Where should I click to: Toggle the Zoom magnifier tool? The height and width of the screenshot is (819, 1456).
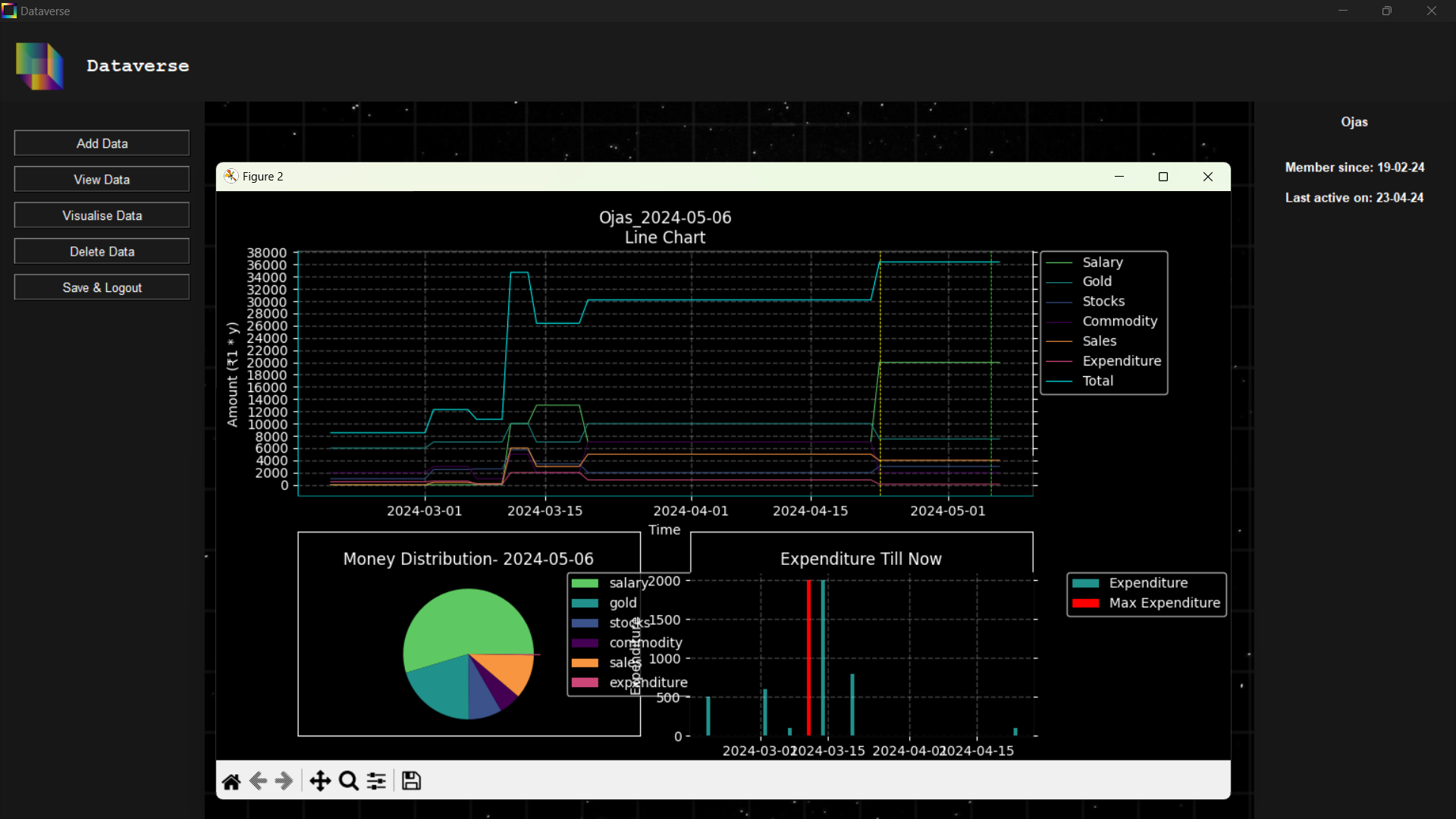(x=348, y=781)
